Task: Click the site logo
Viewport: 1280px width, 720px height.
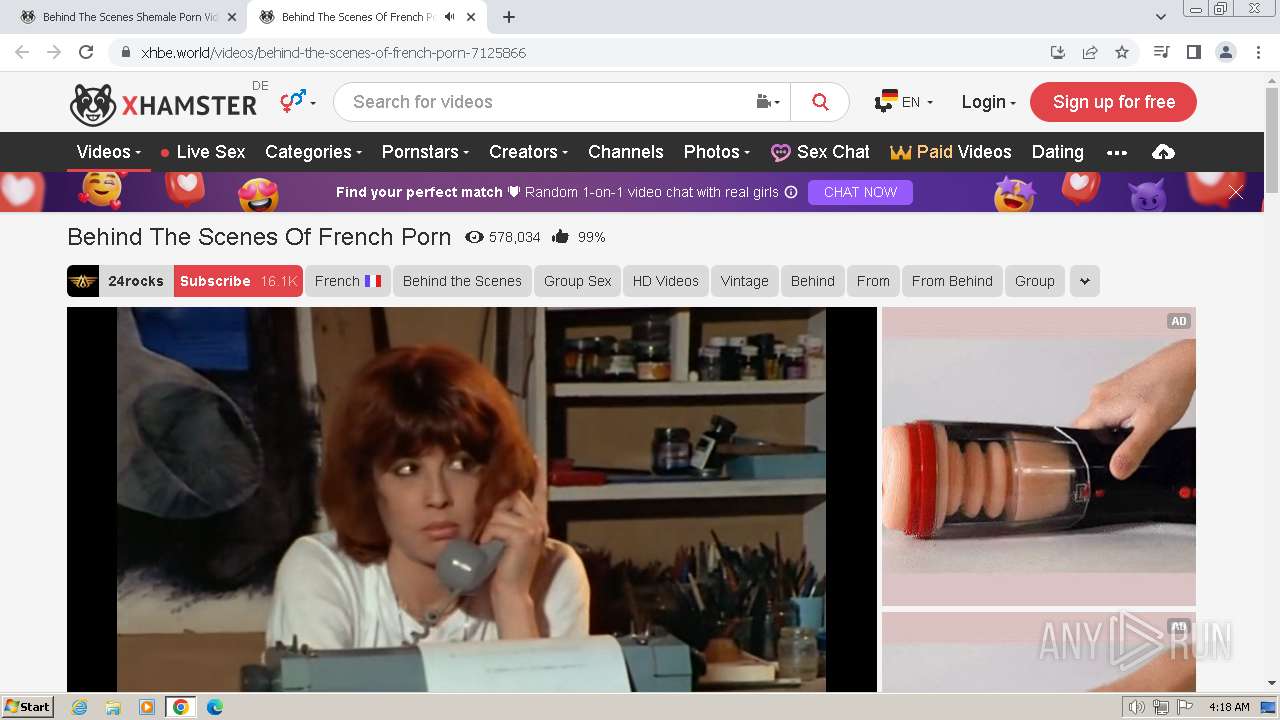Action: (163, 103)
